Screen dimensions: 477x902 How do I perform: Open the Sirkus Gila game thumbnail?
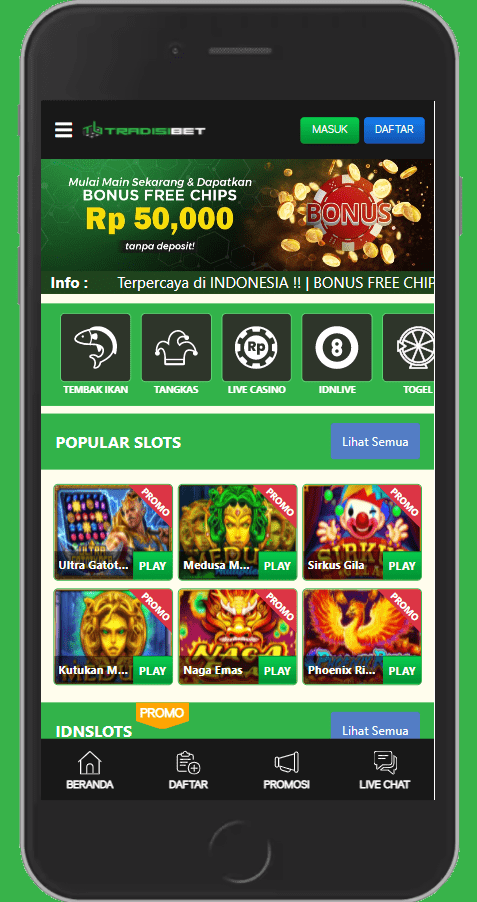(x=362, y=532)
